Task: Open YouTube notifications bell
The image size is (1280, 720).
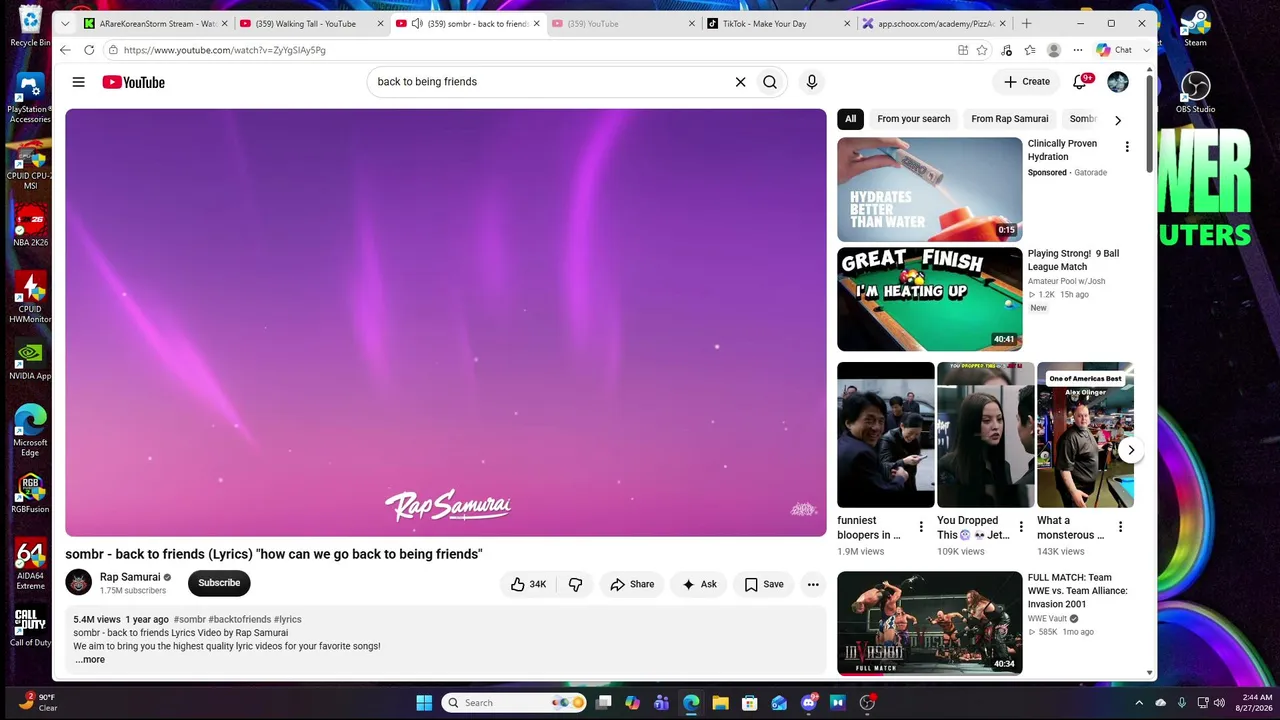Action: coord(1080,82)
